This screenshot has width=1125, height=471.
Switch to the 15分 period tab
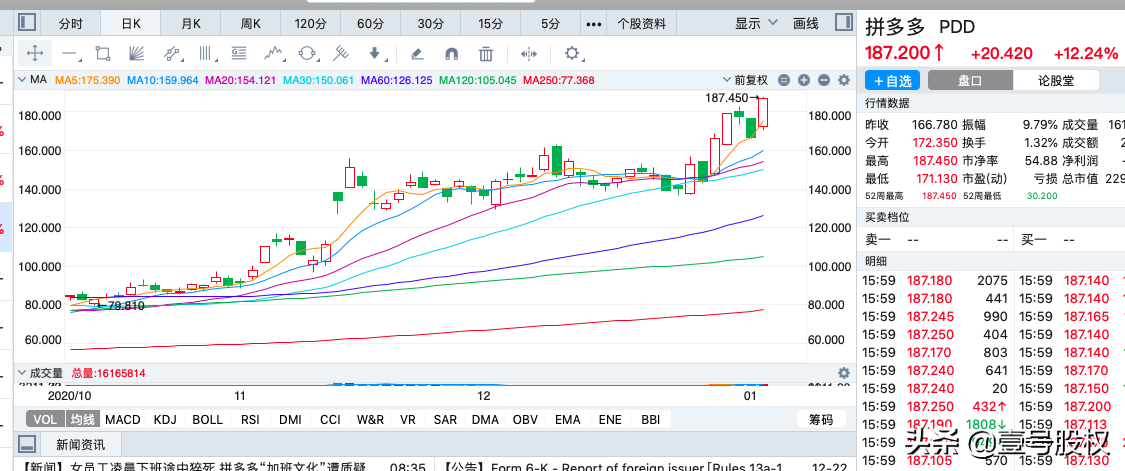click(x=490, y=24)
